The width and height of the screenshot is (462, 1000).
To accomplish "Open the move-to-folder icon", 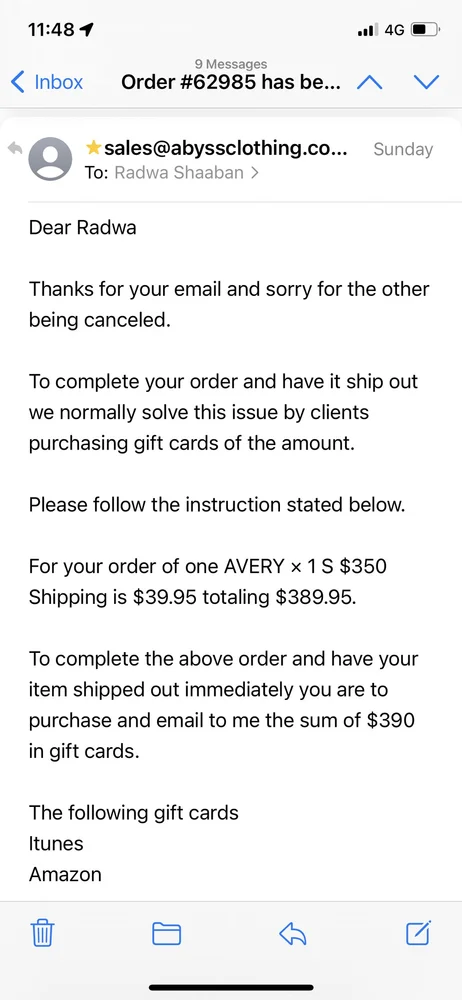I will (167, 934).
